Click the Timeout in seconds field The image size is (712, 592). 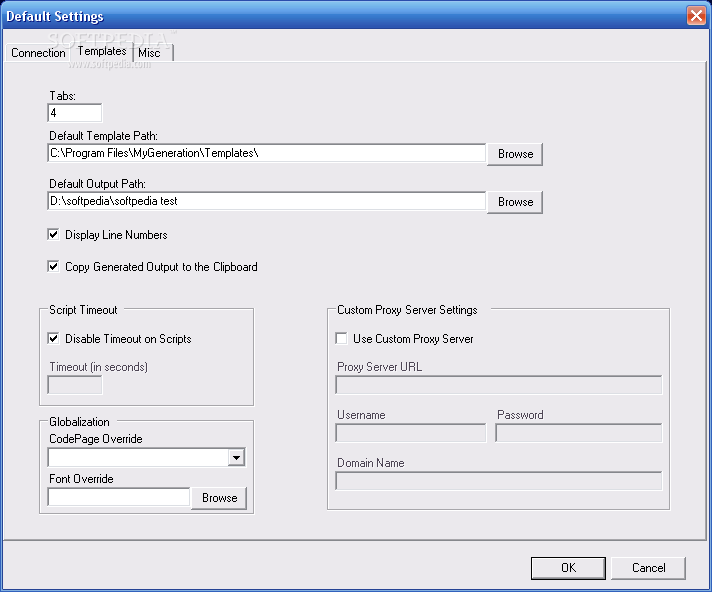75,385
